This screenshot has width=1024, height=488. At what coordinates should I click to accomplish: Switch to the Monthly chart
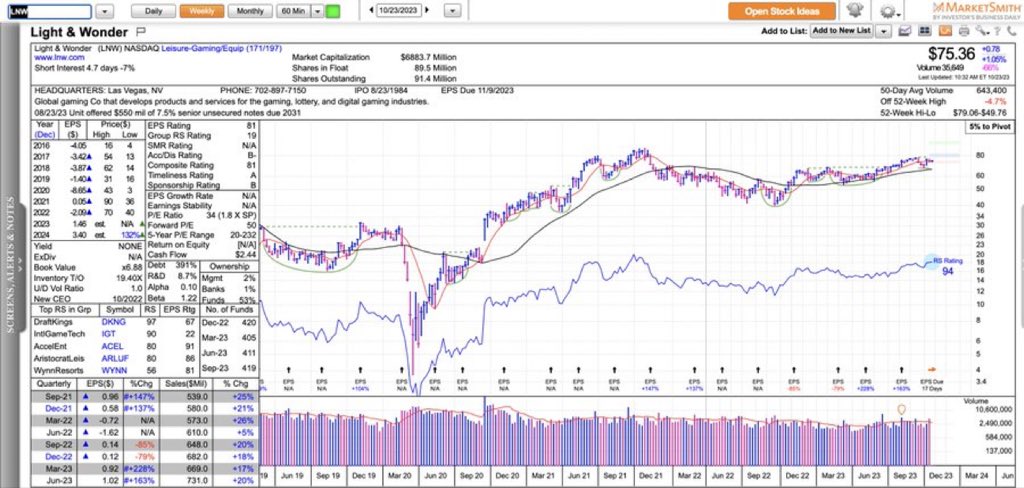[x=250, y=11]
